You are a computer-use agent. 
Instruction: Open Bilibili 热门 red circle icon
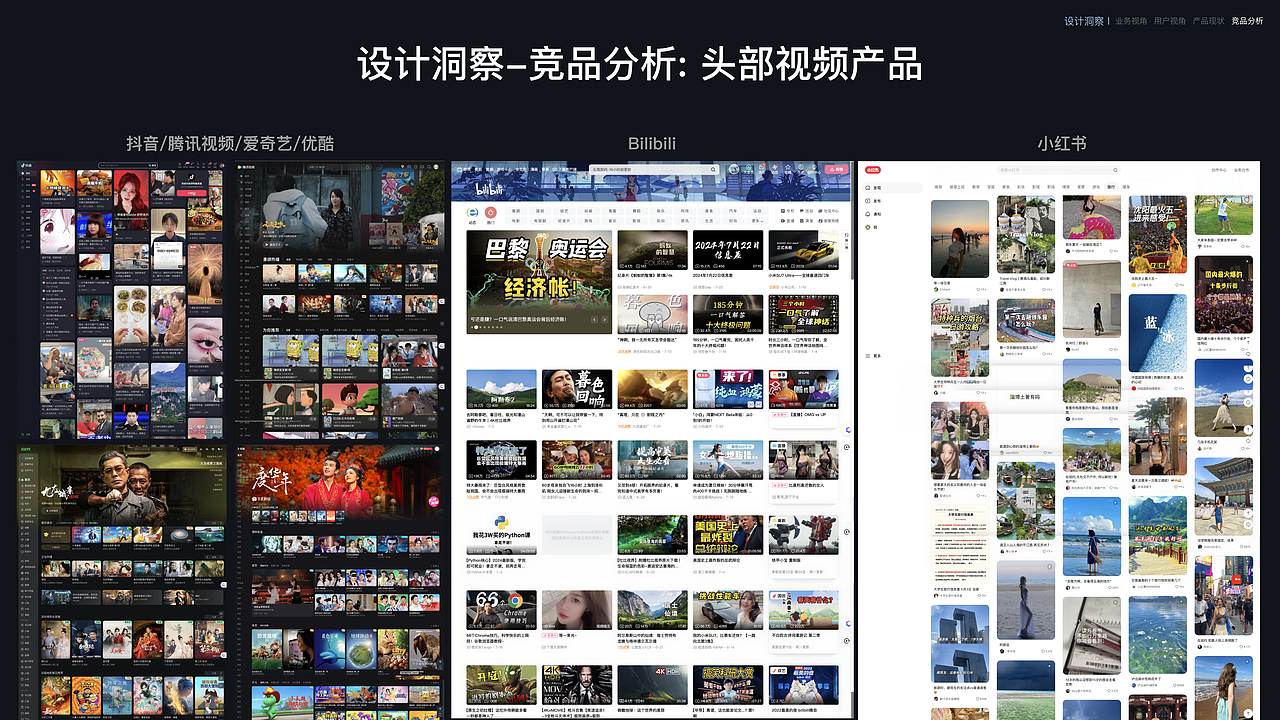pyautogui.click(x=491, y=212)
